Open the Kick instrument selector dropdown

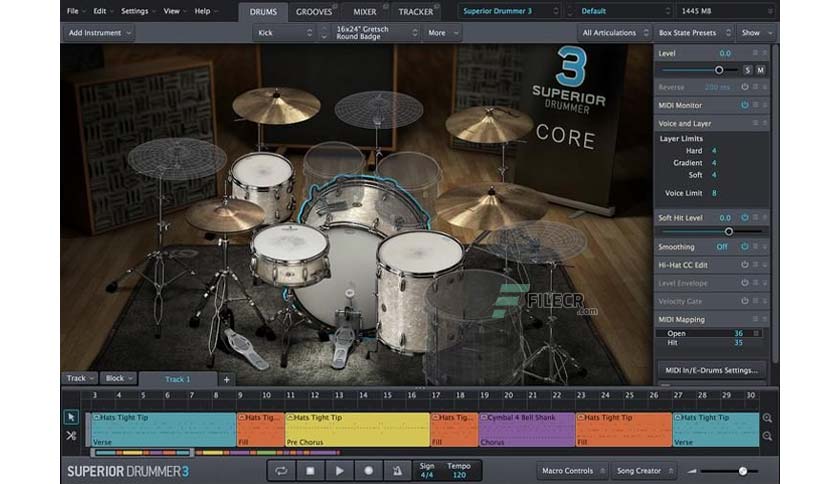coord(284,33)
